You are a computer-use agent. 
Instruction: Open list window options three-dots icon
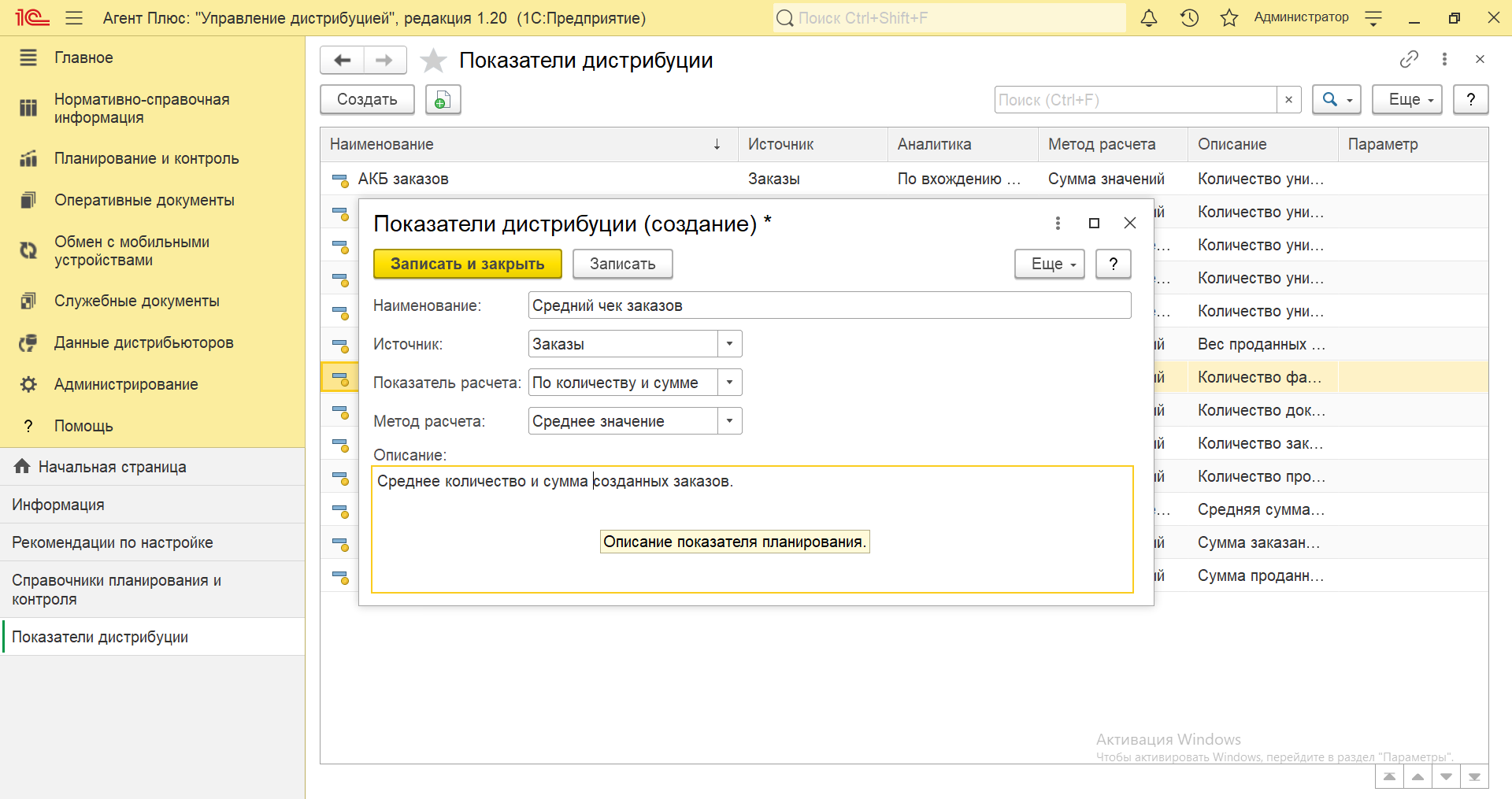(x=1444, y=59)
